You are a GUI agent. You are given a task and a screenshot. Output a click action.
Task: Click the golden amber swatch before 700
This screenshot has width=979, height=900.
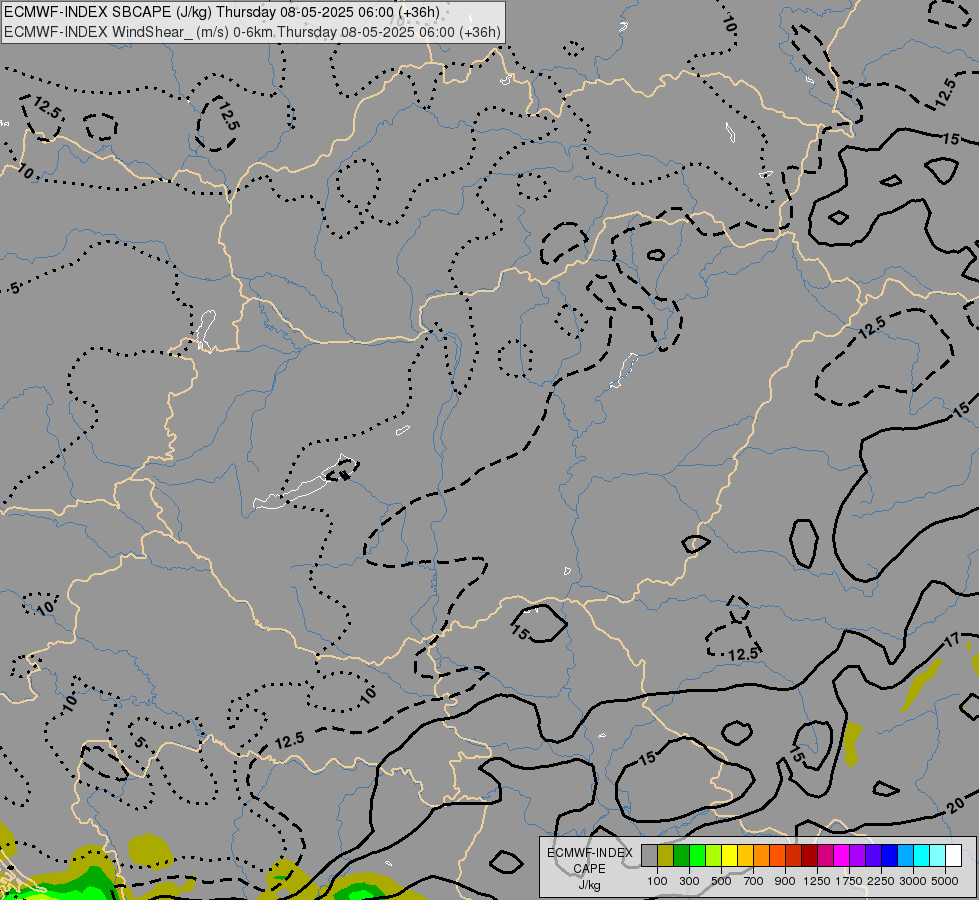click(745, 855)
